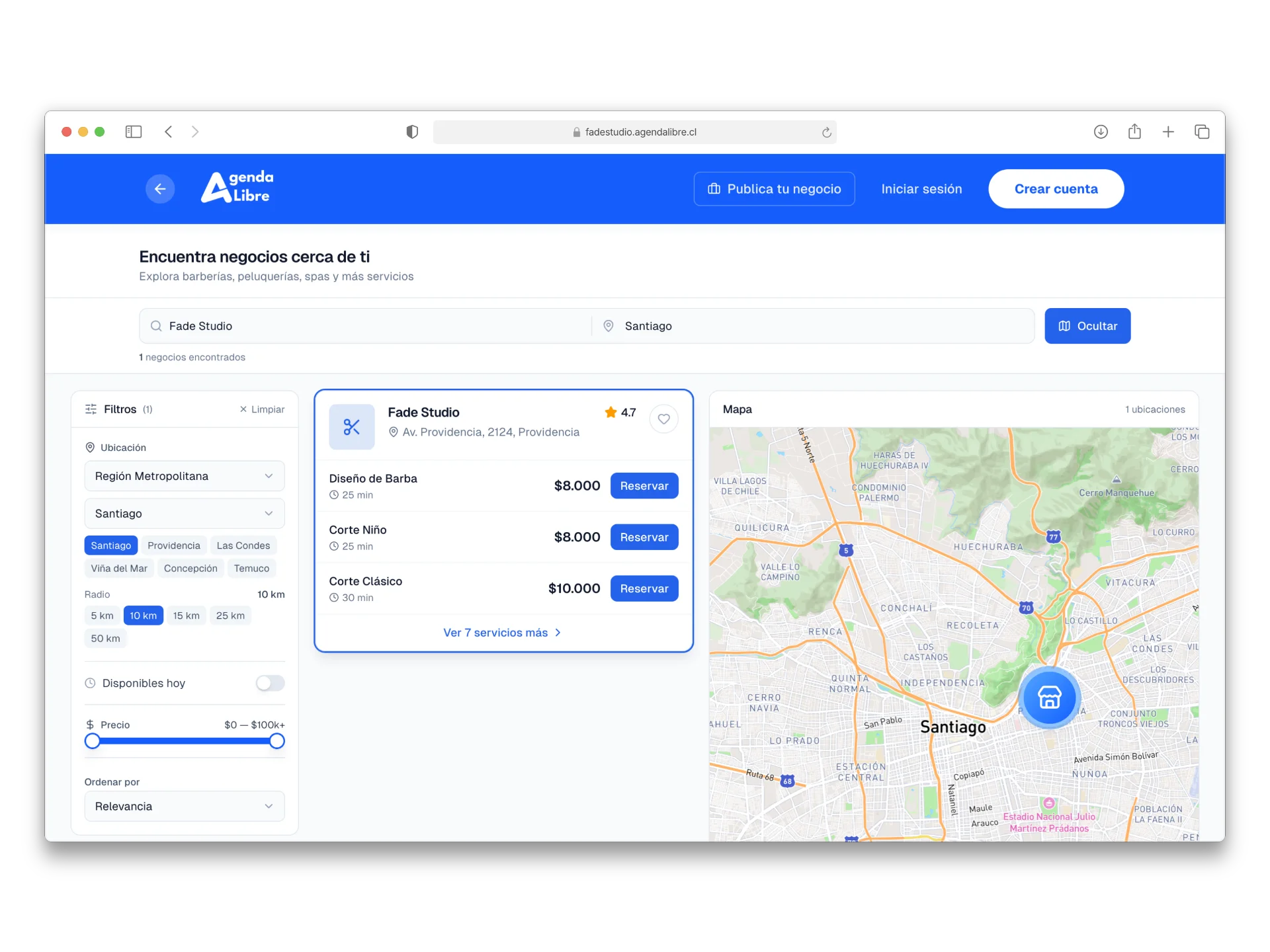The image size is (1270, 952).
Task: Open Publica tu negocio in header
Action: [774, 189]
